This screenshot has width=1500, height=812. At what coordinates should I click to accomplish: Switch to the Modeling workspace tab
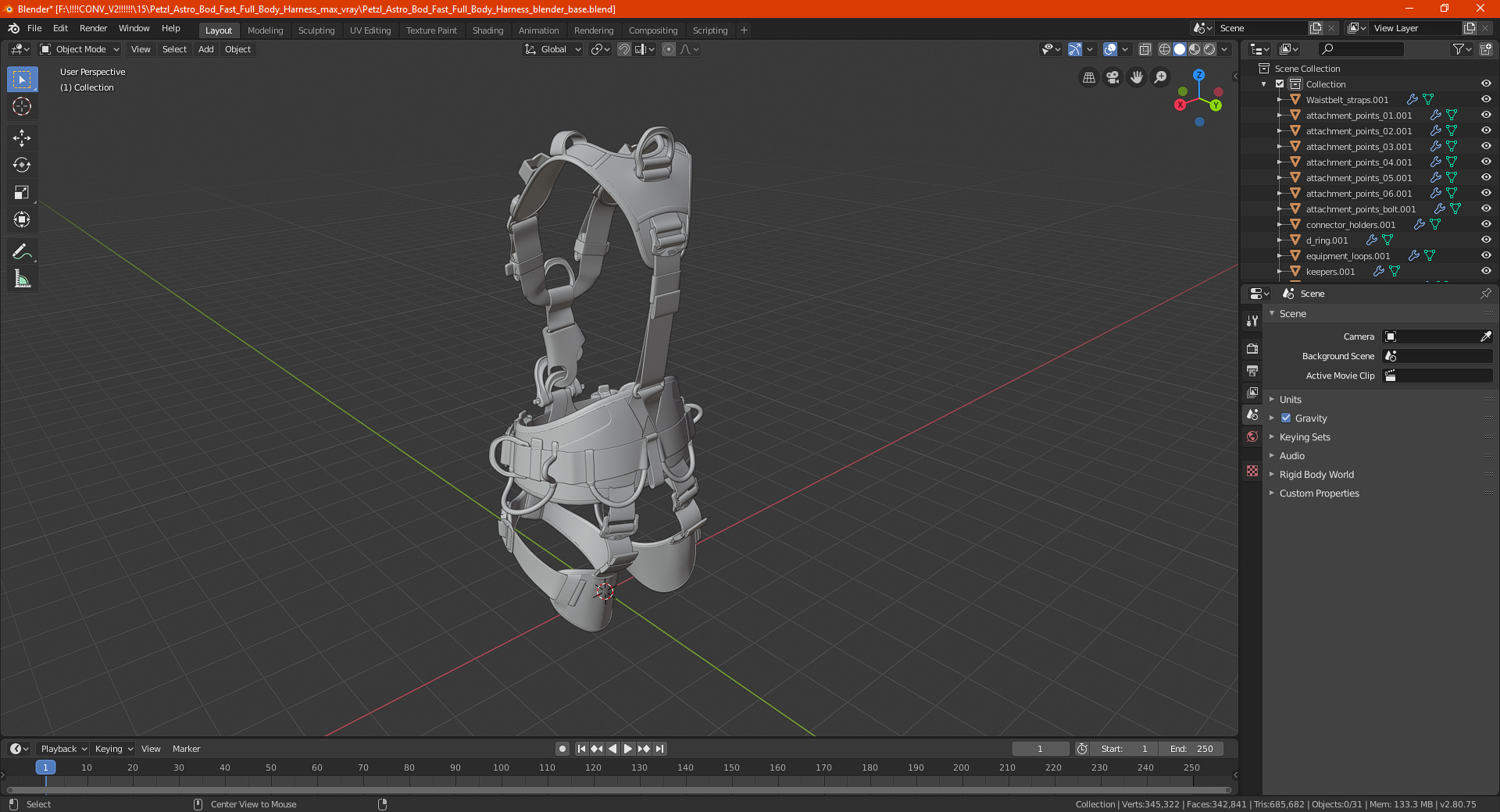tap(266, 30)
